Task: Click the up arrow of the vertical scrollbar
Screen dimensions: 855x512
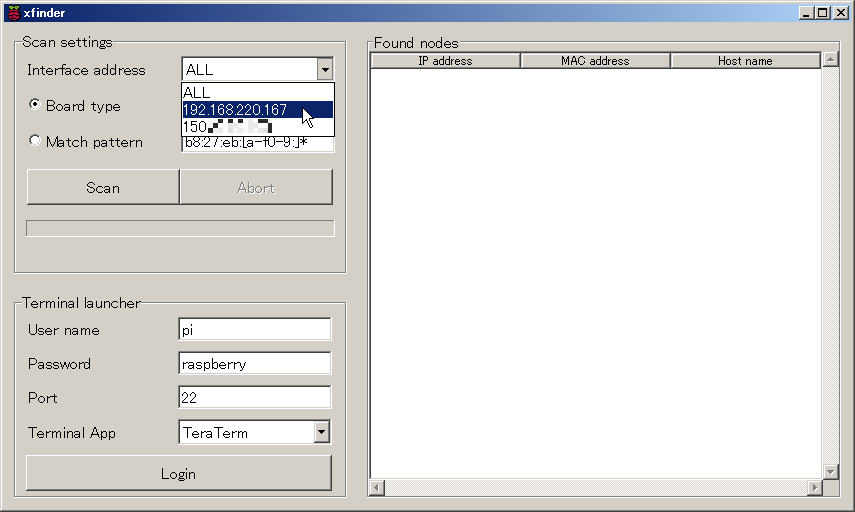Action: pyautogui.click(x=830, y=59)
